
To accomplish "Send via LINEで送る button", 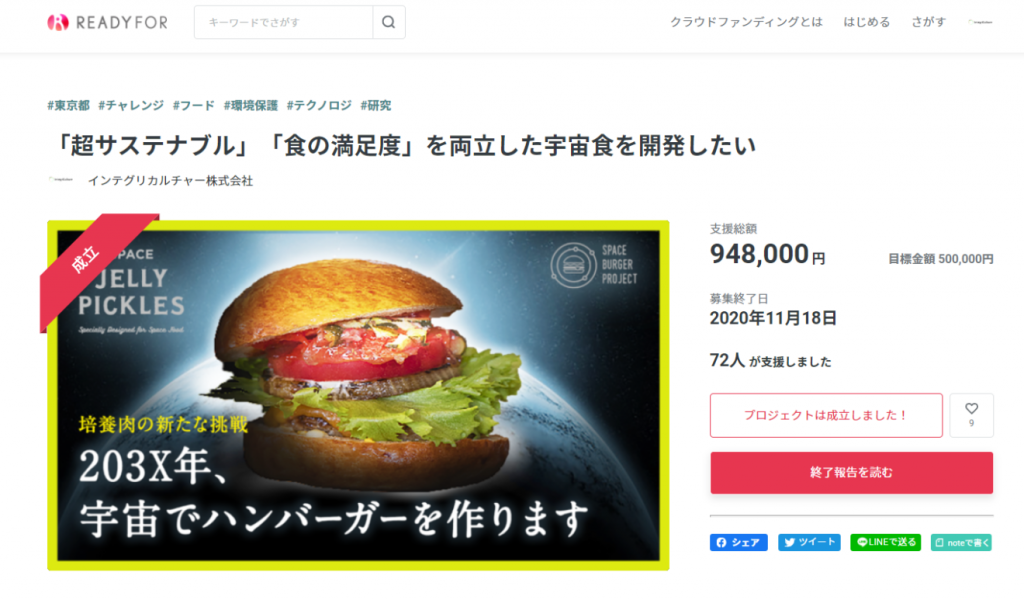I will pyautogui.click(x=886, y=543).
